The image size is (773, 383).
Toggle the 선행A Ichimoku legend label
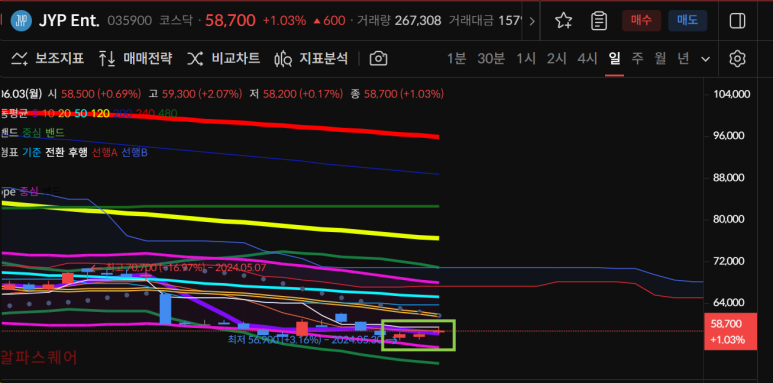(105, 153)
